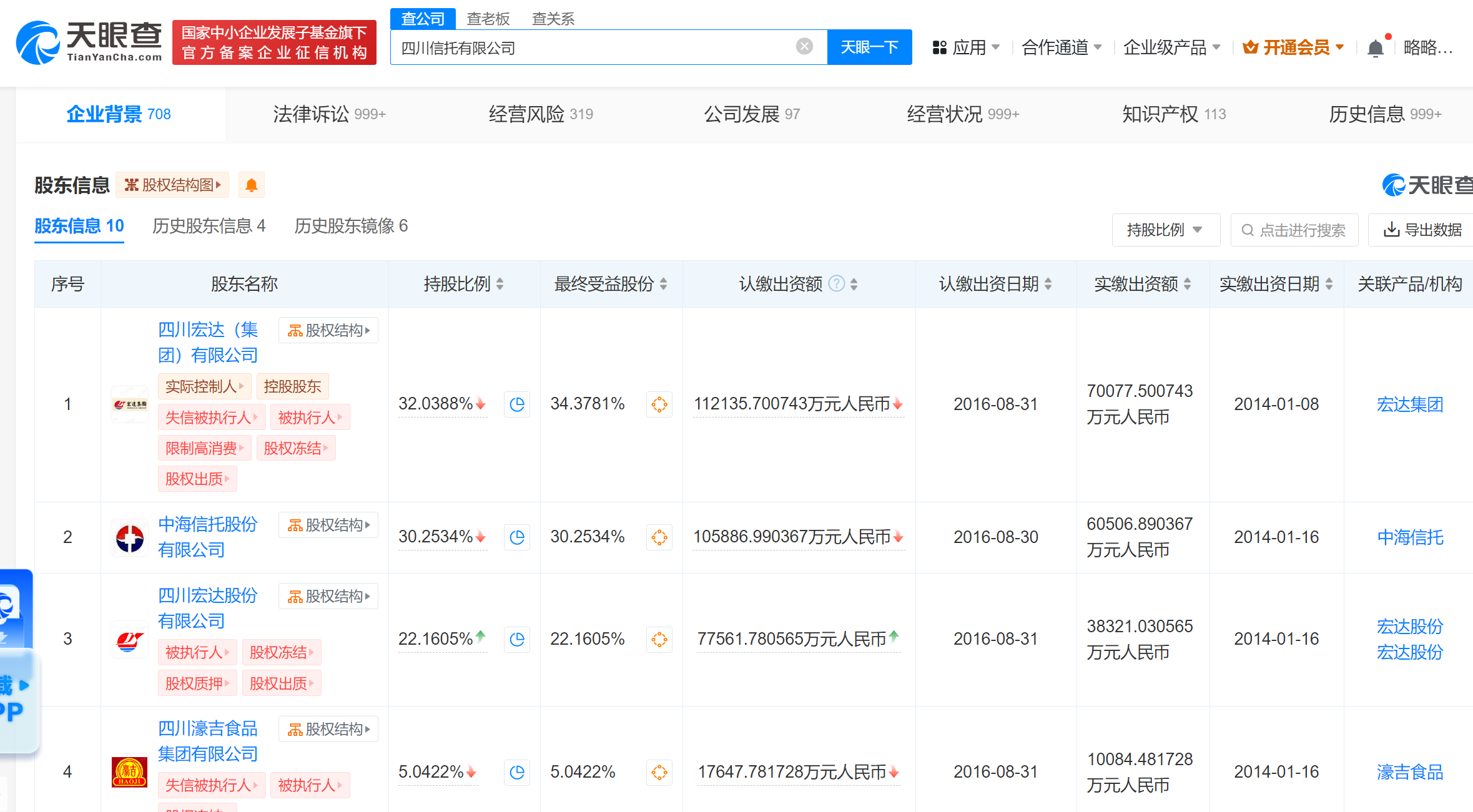Screen dimensions: 1473x812
Task: Click the 天眼查 home logo
Action: coord(90,42)
